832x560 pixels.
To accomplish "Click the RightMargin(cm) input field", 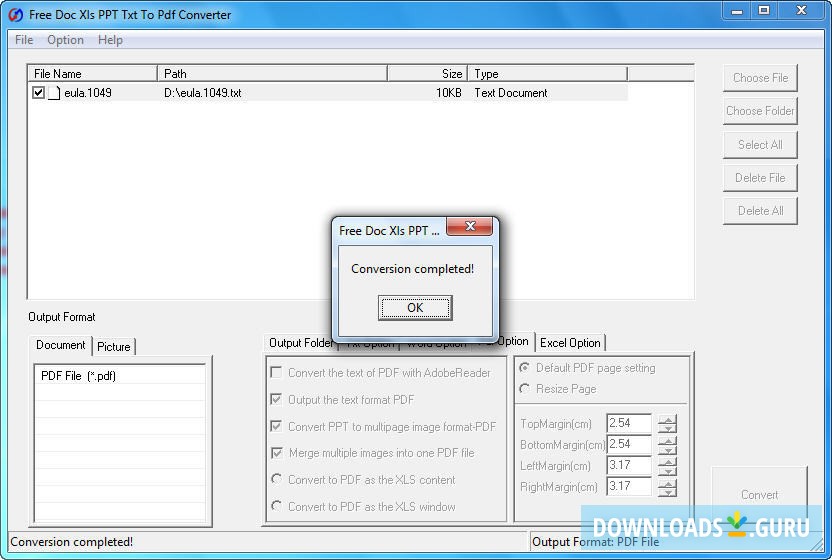I will pyautogui.click(x=629, y=486).
